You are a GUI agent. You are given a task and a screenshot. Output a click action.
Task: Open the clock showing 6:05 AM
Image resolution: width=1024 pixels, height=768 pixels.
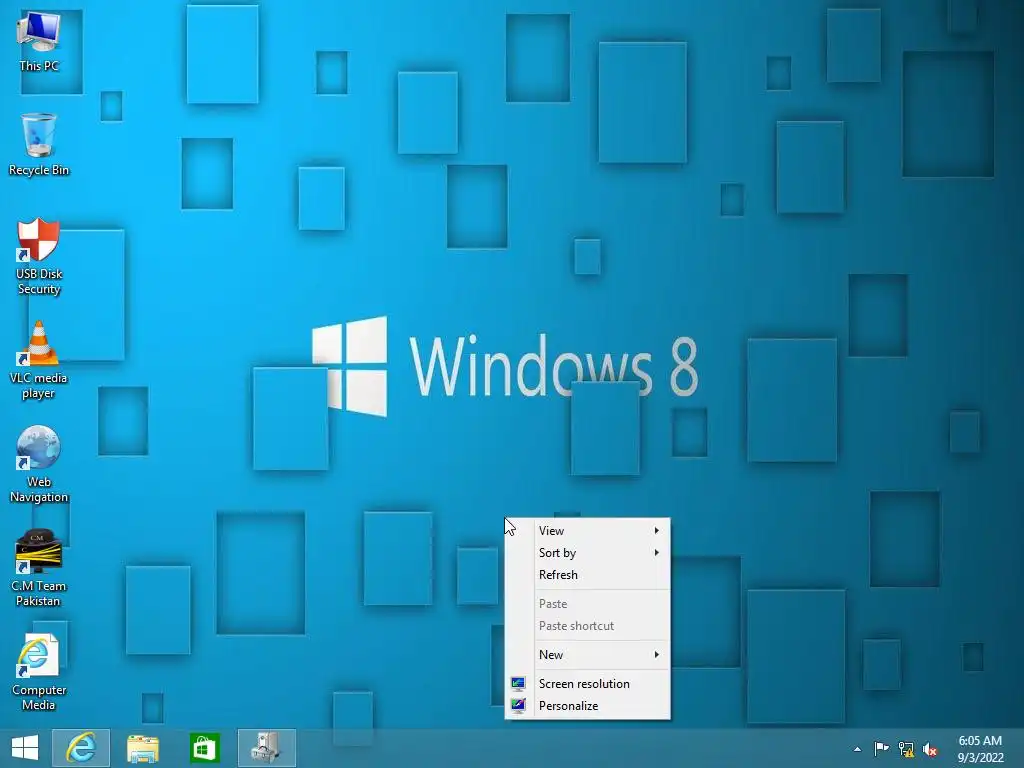click(980, 748)
